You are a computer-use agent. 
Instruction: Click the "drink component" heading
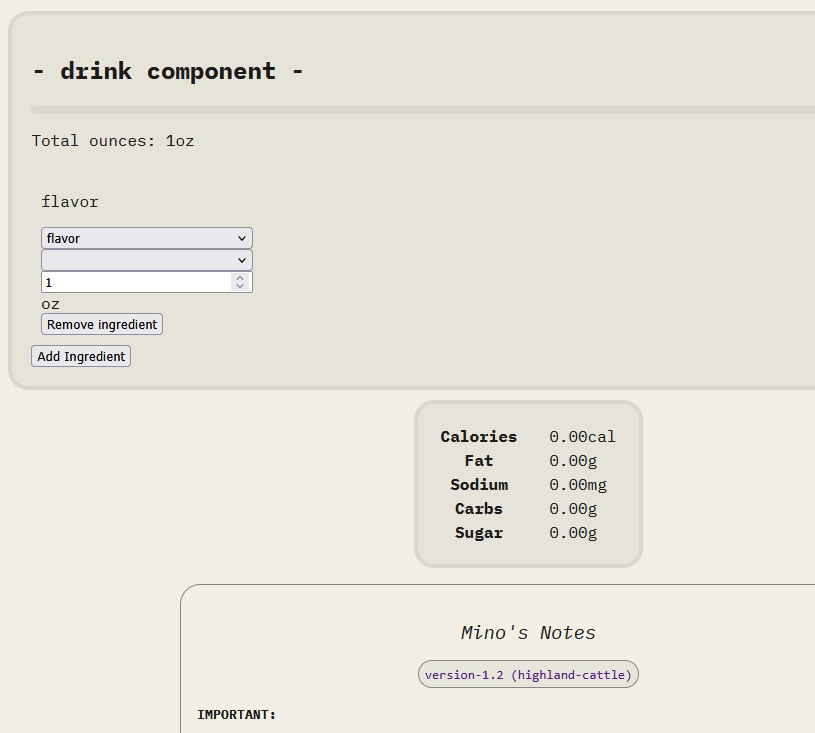point(168,71)
